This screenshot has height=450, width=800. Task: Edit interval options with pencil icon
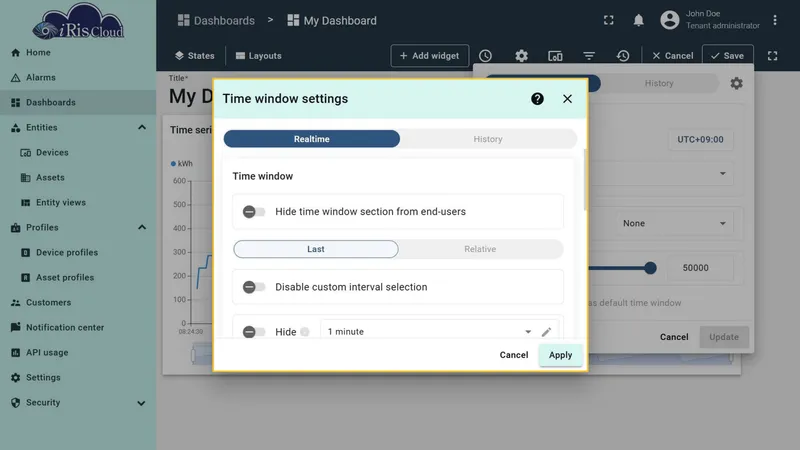[546, 332]
